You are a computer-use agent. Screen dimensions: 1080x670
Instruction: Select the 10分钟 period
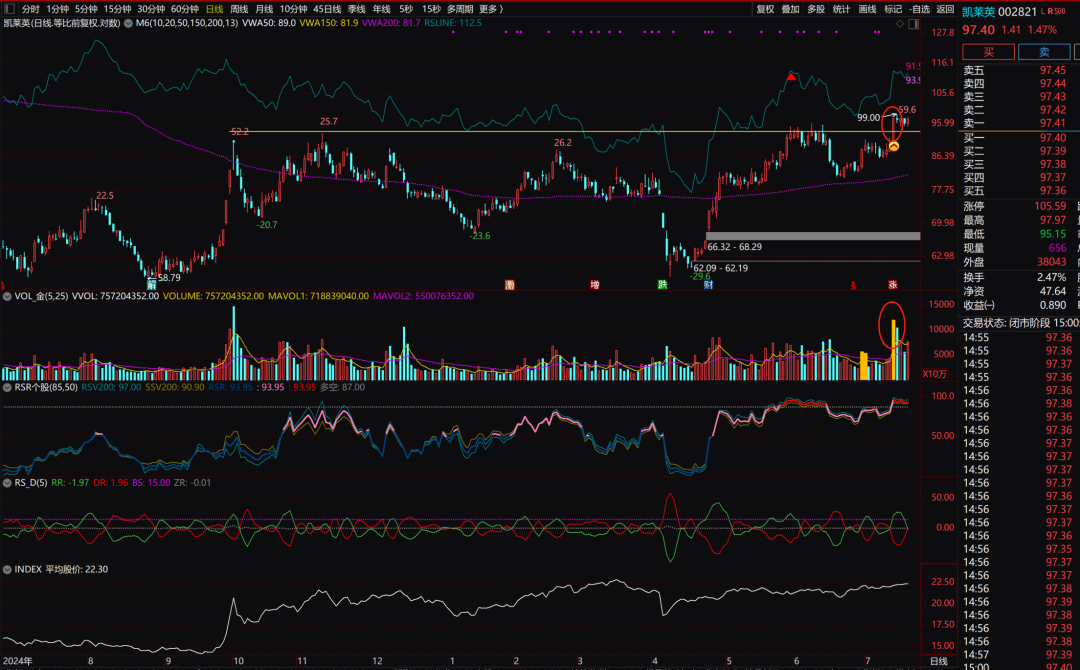click(x=293, y=9)
